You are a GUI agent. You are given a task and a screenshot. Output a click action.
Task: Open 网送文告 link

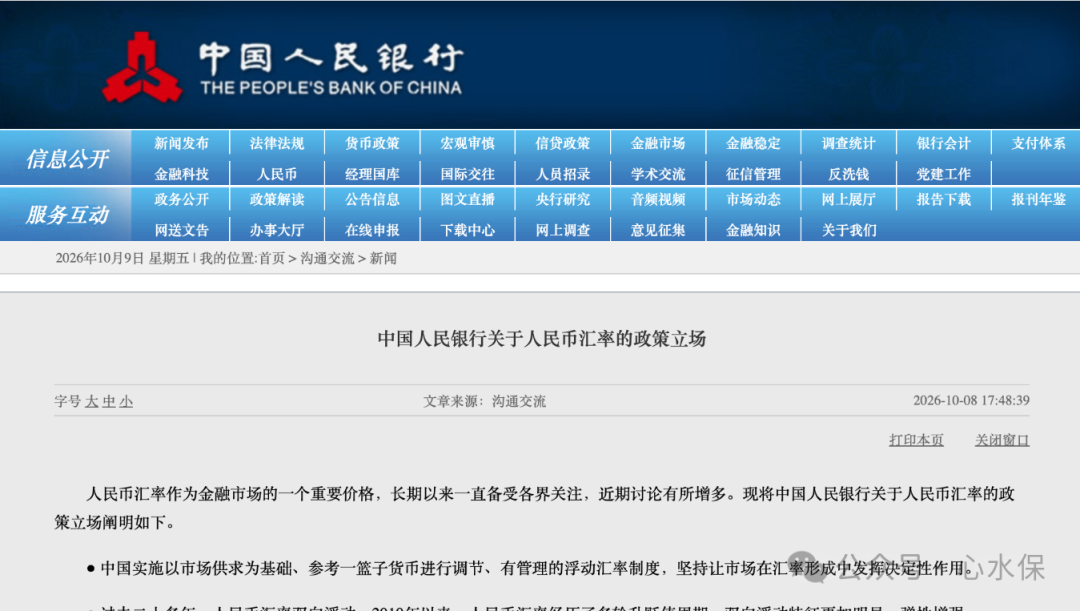click(x=181, y=230)
